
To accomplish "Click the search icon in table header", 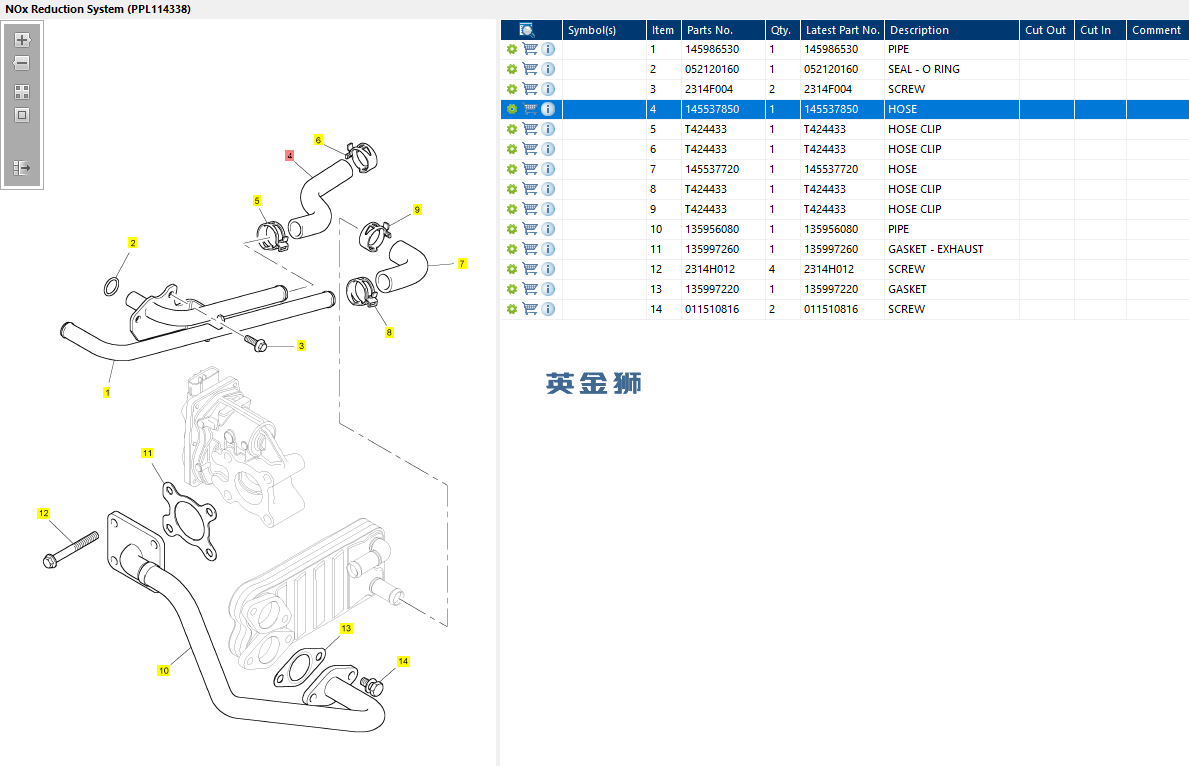I will tap(527, 30).
